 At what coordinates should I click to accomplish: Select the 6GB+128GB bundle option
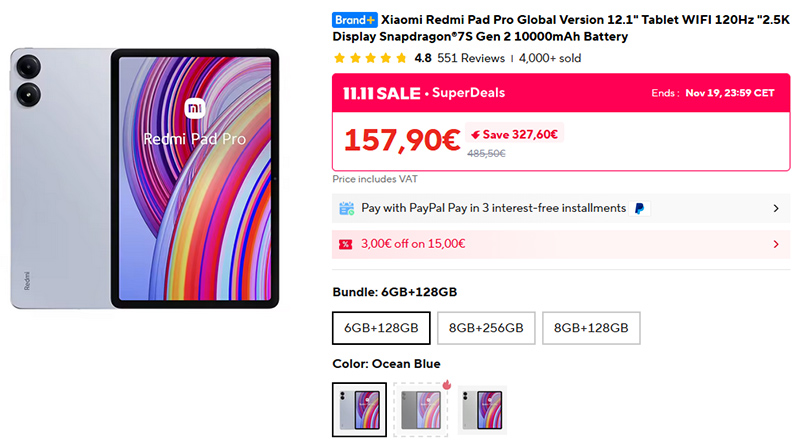coord(381,328)
